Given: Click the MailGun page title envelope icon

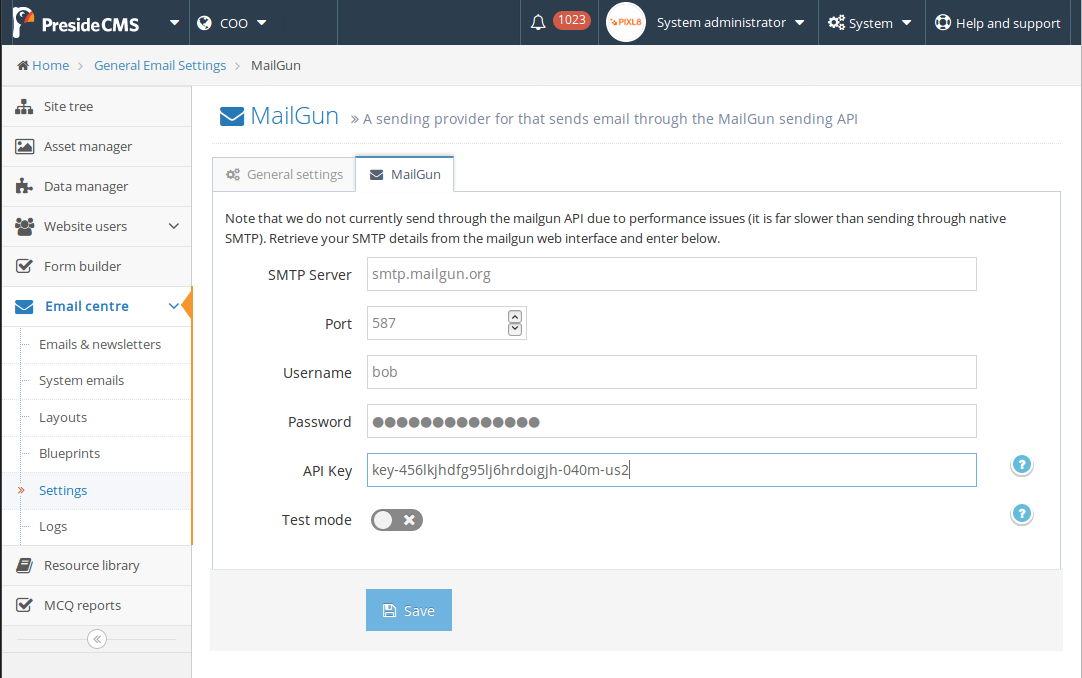Looking at the screenshot, I should [x=232, y=117].
